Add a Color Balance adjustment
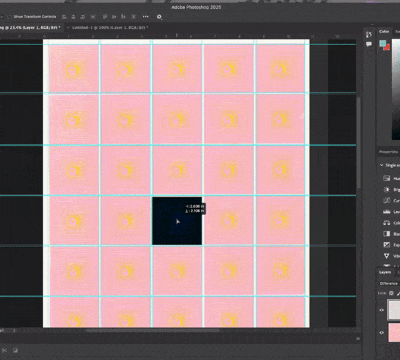The width and height of the screenshot is (400, 360). [387, 222]
